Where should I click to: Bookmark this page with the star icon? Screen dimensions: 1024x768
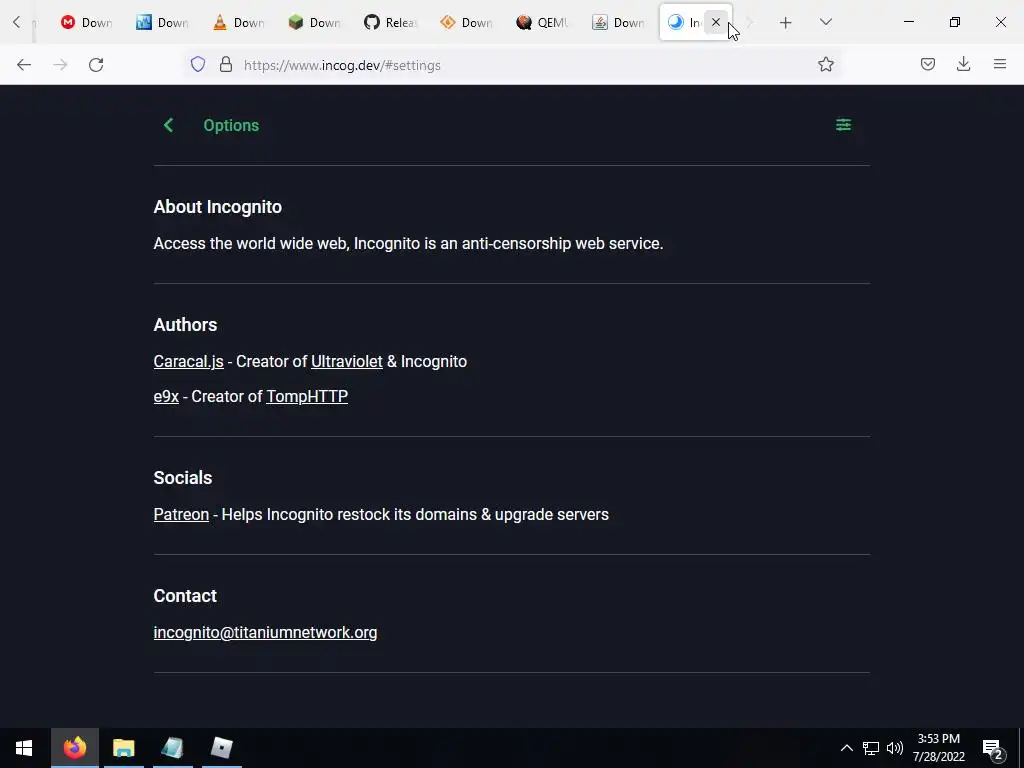tap(825, 64)
